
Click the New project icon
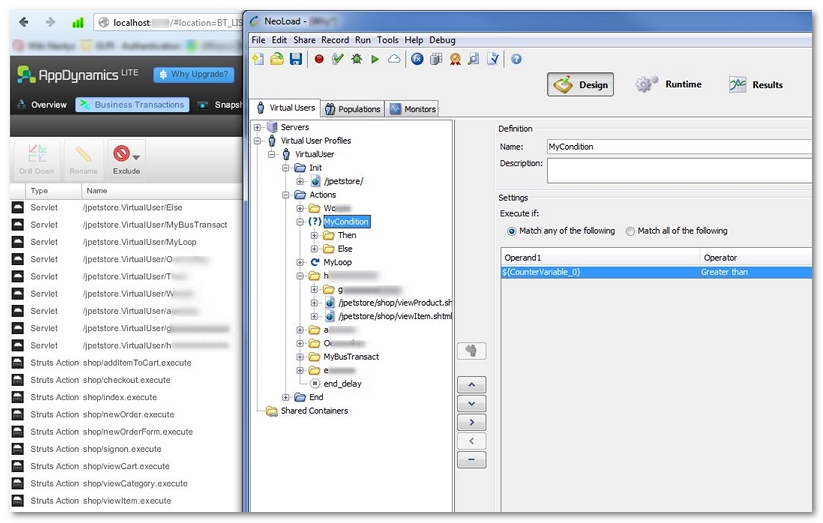pyautogui.click(x=258, y=59)
